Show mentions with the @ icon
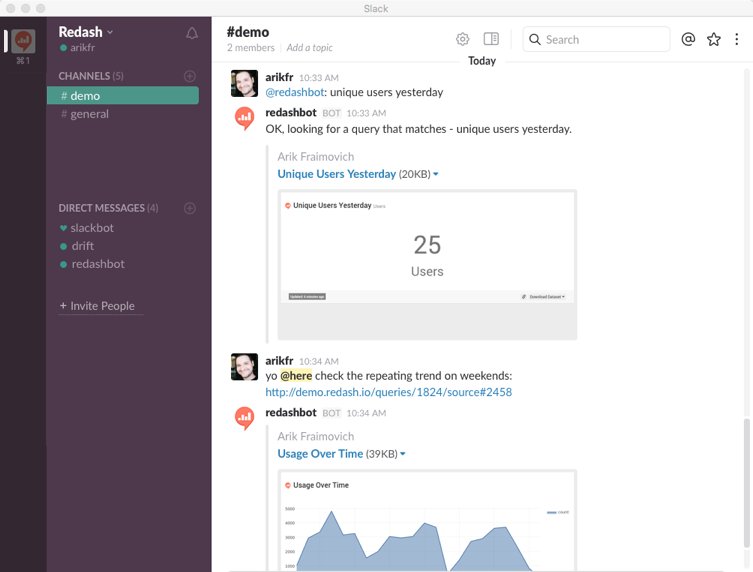Screen dimensions: 753x572 pyautogui.click(x=688, y=39)
